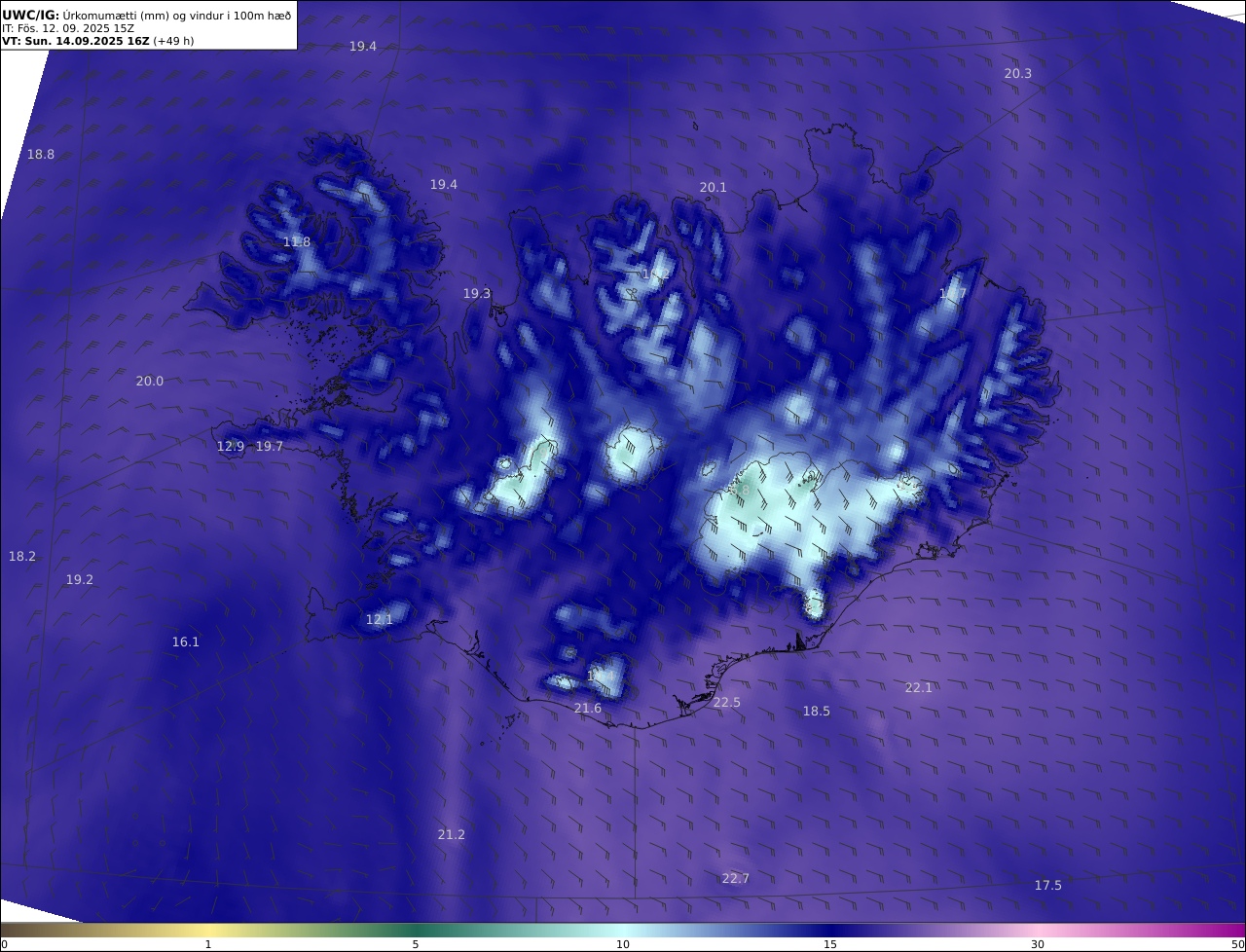
Task: Click the 0 tick label on the colour scale
Action: point(4,944)
